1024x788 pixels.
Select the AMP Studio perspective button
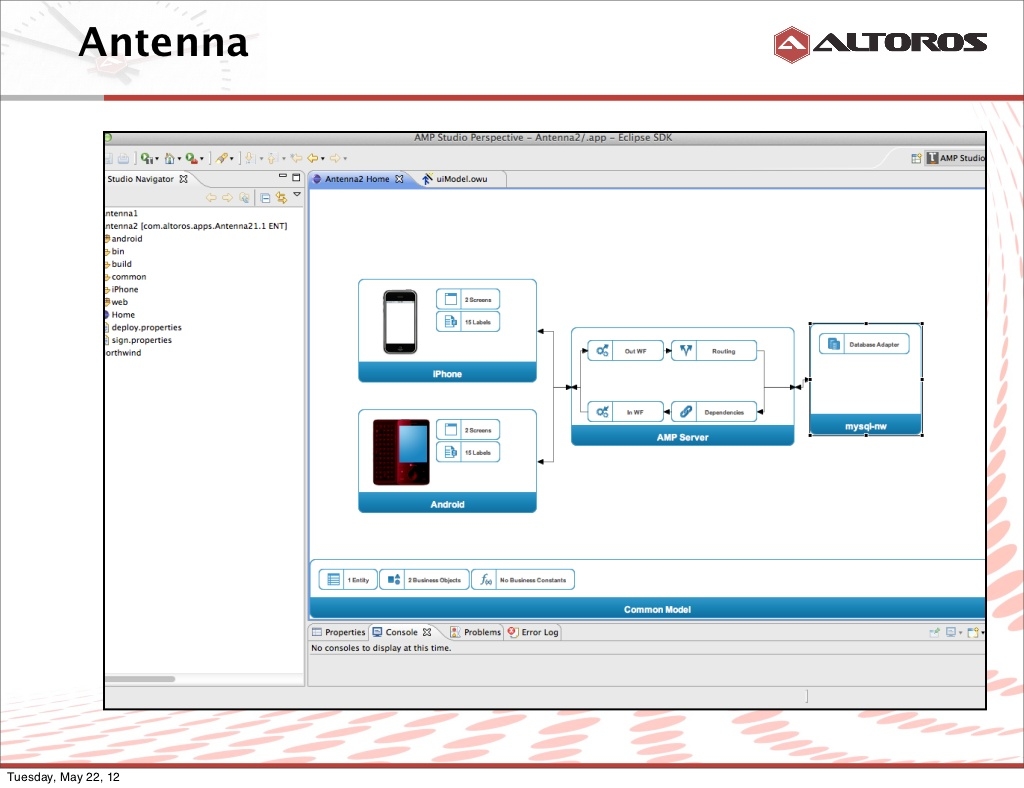tap(955, 158)
